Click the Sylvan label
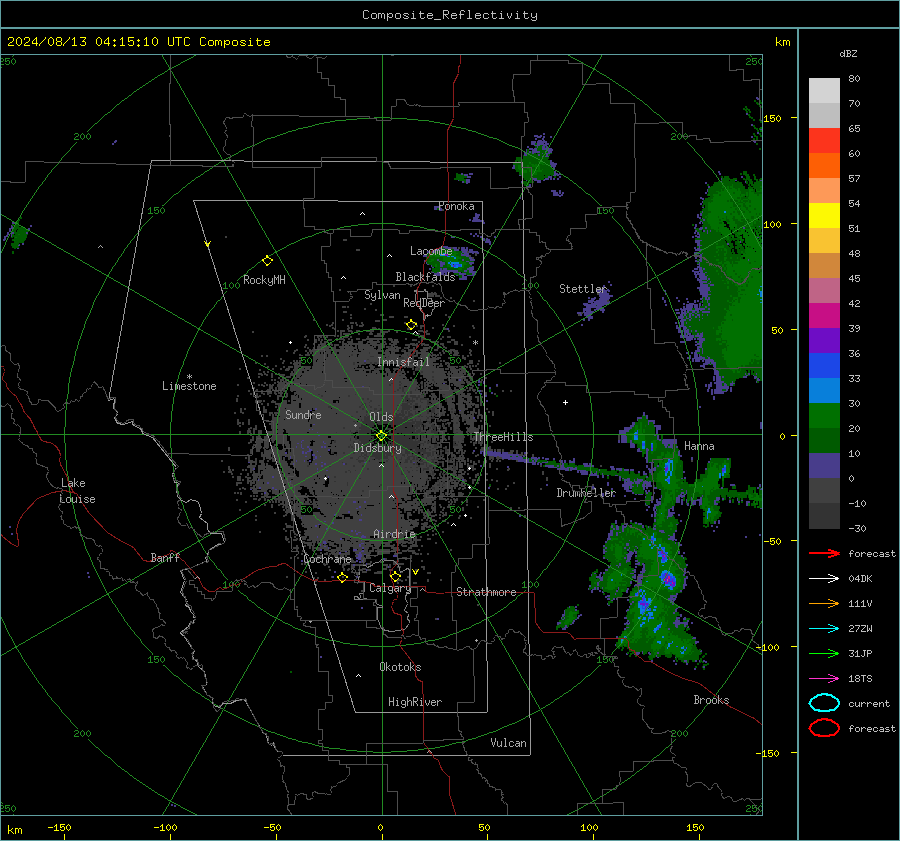The image size is (900, 841). coord(382,295)
